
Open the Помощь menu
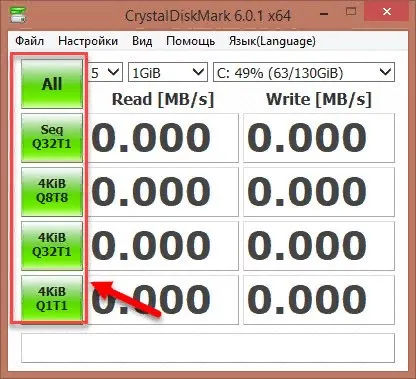190,41
